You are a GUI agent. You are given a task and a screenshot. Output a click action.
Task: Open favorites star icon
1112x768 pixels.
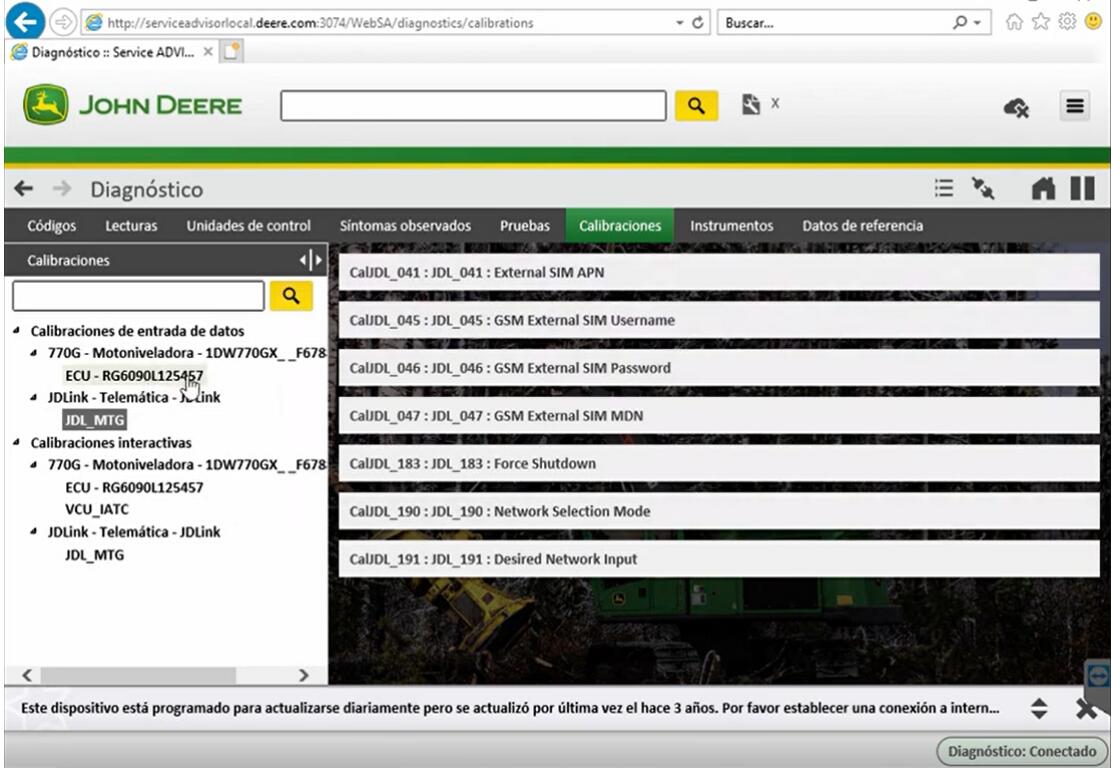pos(1040,22)
